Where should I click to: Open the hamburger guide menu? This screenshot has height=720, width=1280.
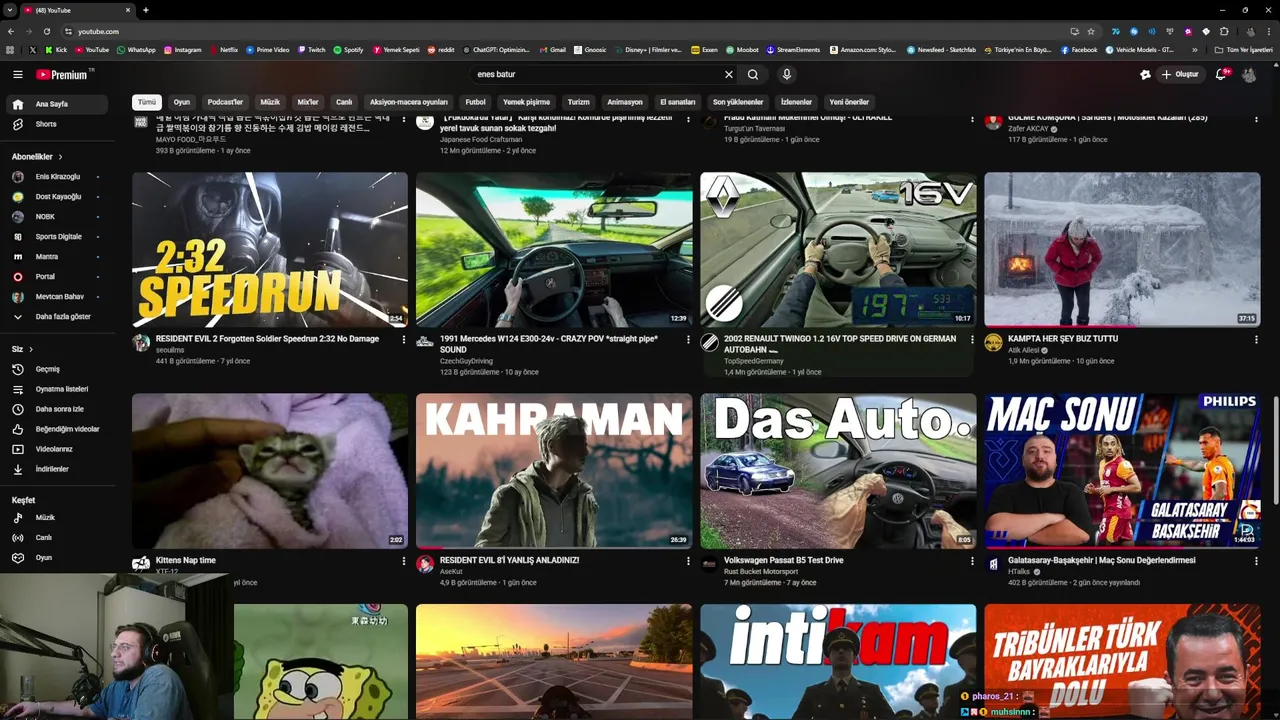pos(17,74)
